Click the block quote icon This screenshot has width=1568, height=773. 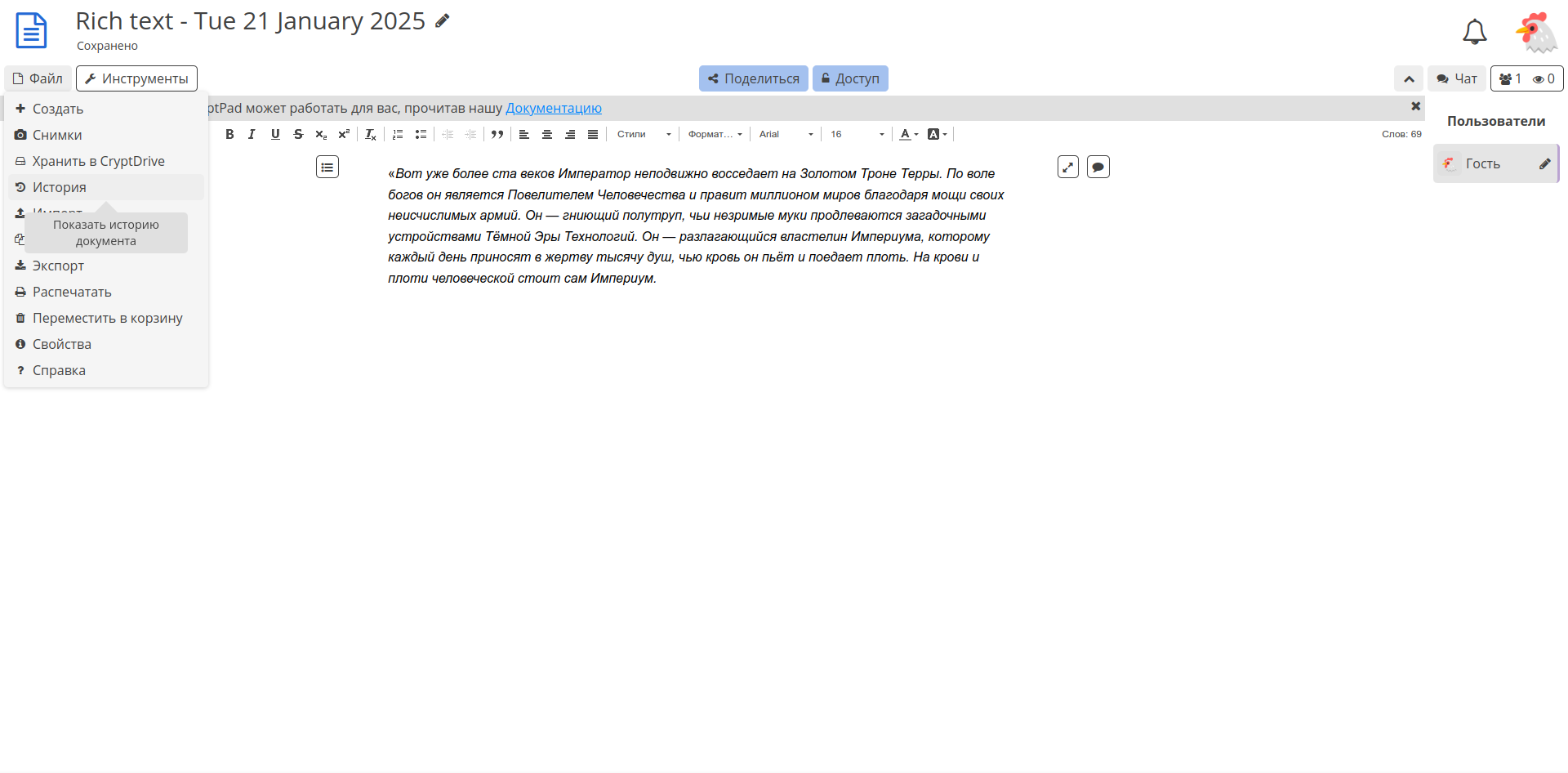tap(497, 134)
